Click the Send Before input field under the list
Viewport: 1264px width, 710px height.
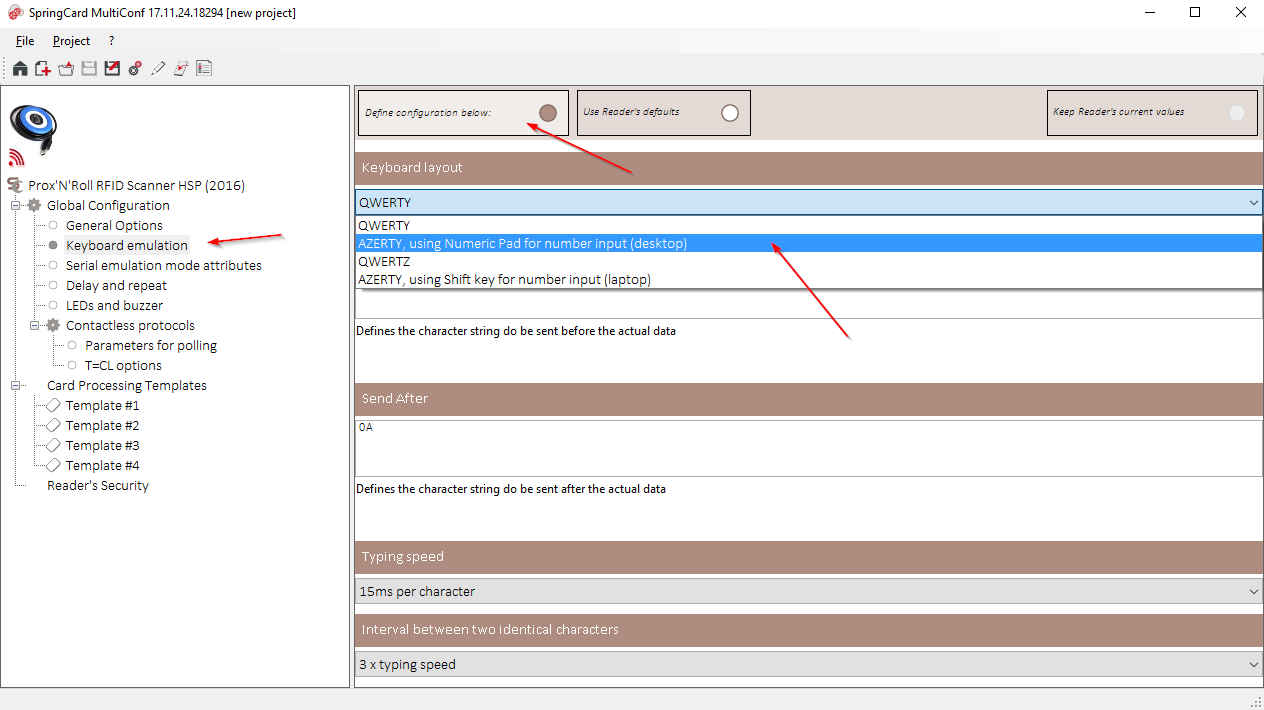(x=809, y=304)
